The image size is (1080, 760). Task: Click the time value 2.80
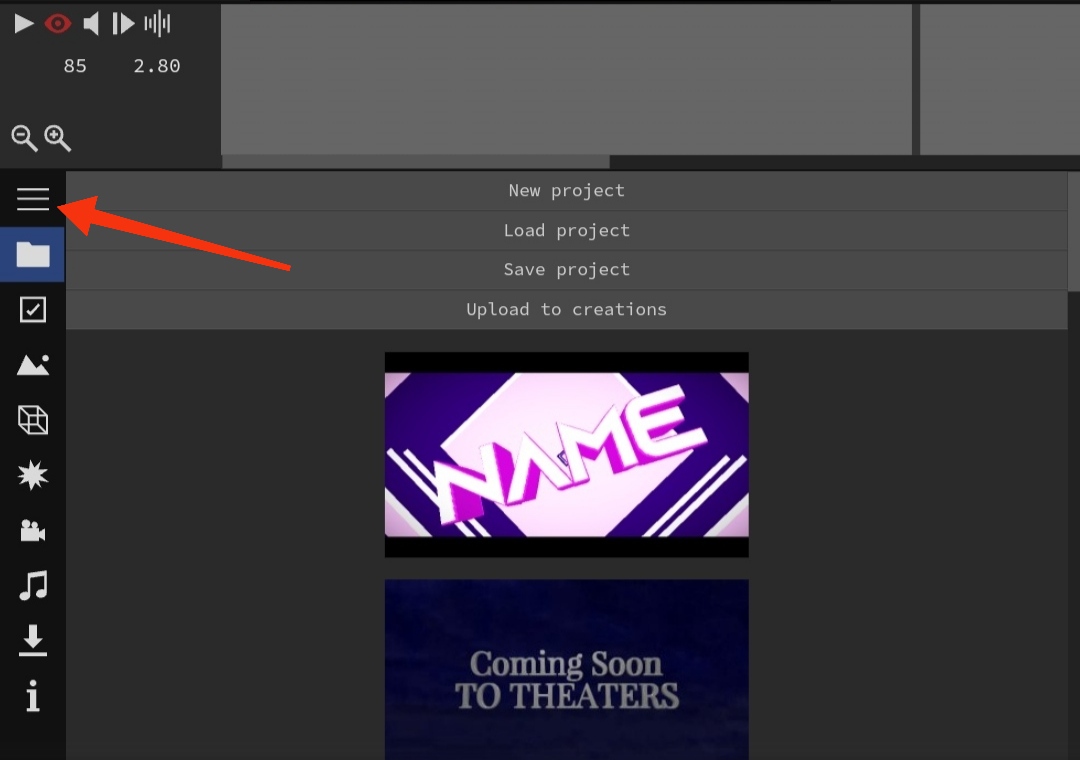156,66
